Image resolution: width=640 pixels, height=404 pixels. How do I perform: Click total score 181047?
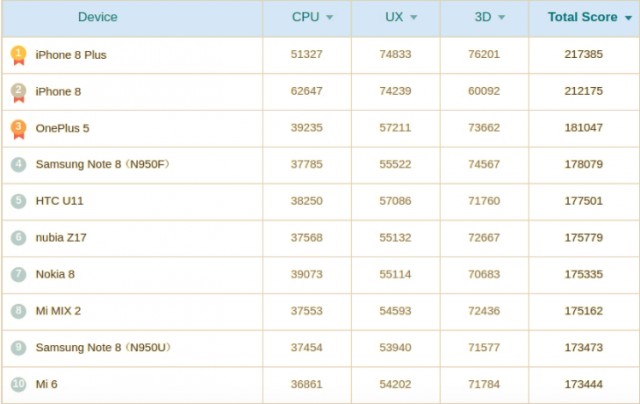point(584,128)
